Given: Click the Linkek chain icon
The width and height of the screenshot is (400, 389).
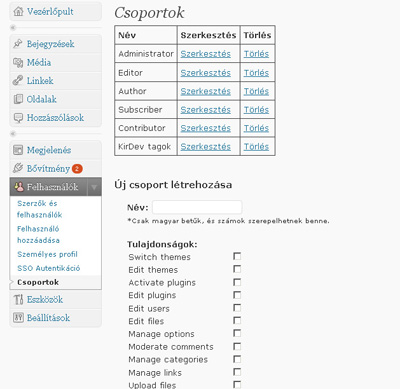Looking at the screenshot, I should pos(18,81).
